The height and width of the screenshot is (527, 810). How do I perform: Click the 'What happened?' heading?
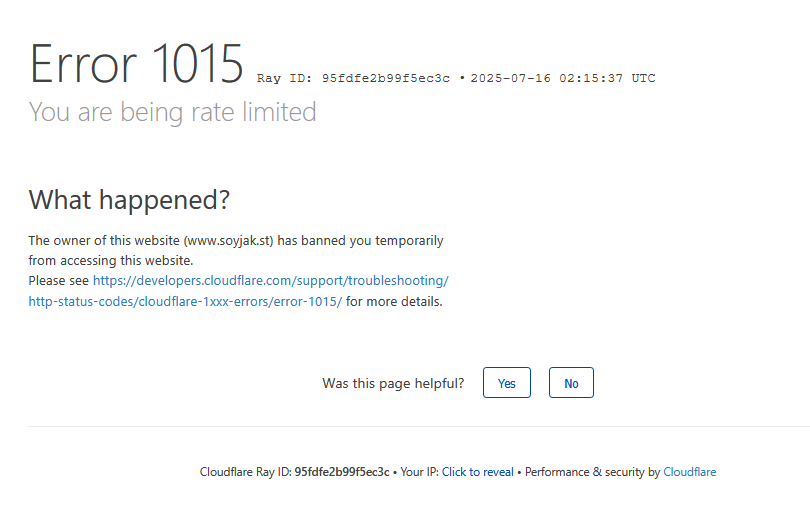(x=129, y=200)
